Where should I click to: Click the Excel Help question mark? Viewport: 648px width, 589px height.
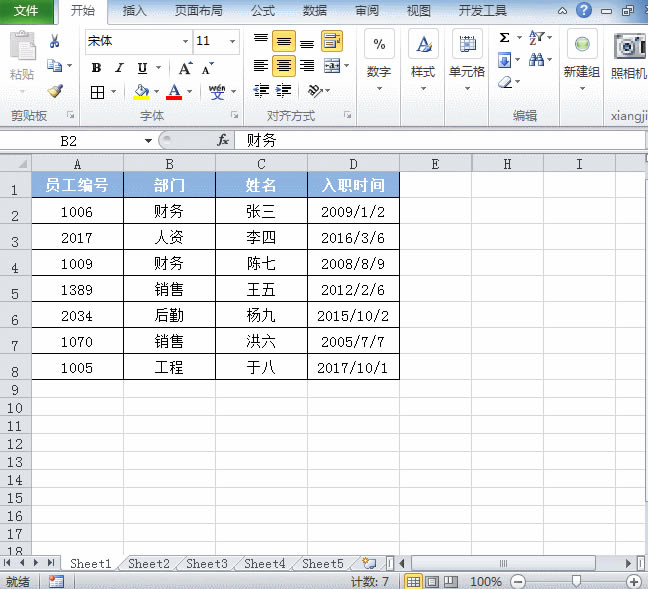coord(584,10)
